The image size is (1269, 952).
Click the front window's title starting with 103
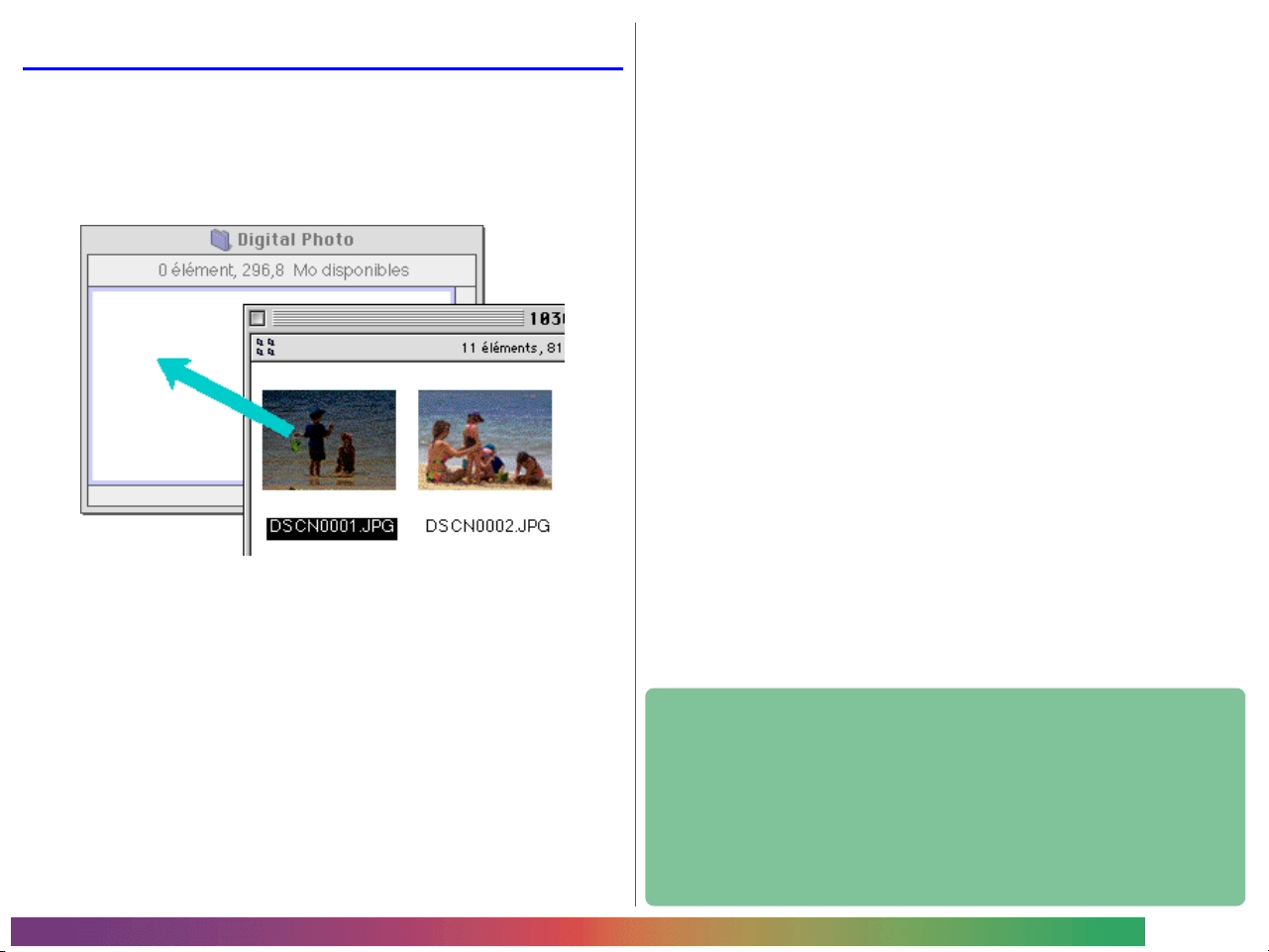tap(546, 318)
